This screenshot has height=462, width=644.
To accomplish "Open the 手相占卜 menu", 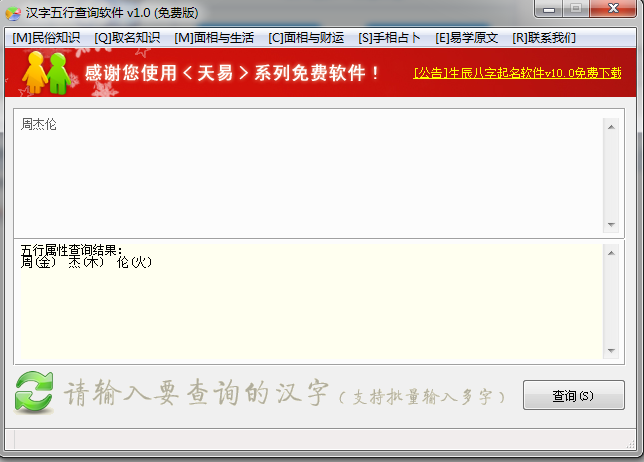I will (x=389, y=38).
